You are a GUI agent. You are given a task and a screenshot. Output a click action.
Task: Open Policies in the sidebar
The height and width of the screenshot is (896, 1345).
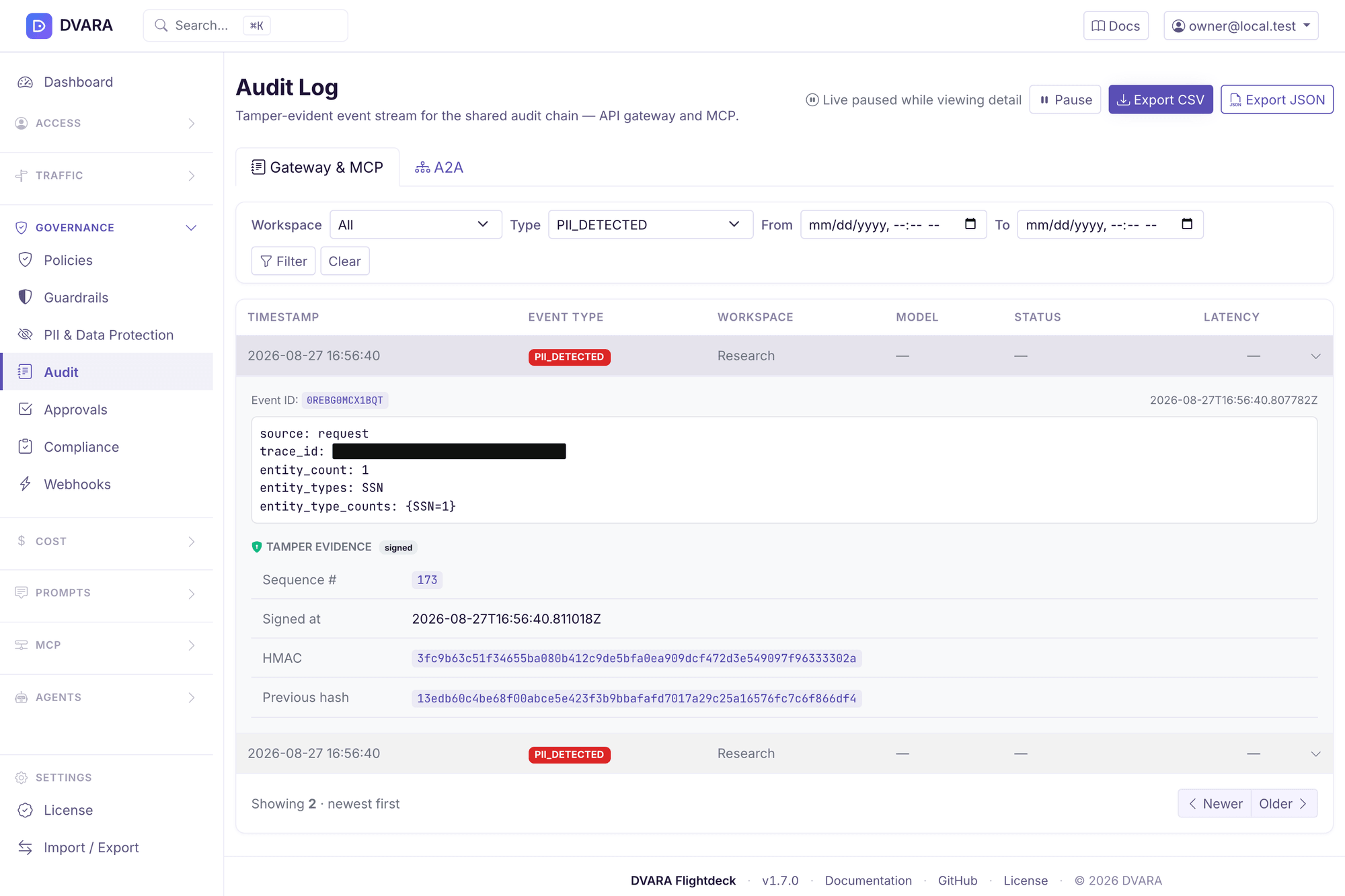(x=107, y=260)
